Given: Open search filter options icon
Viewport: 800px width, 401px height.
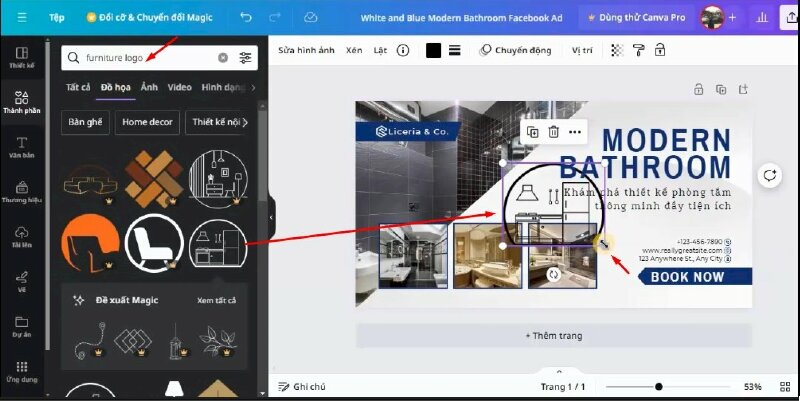Looking at the screenshot, I should point(246,58).
